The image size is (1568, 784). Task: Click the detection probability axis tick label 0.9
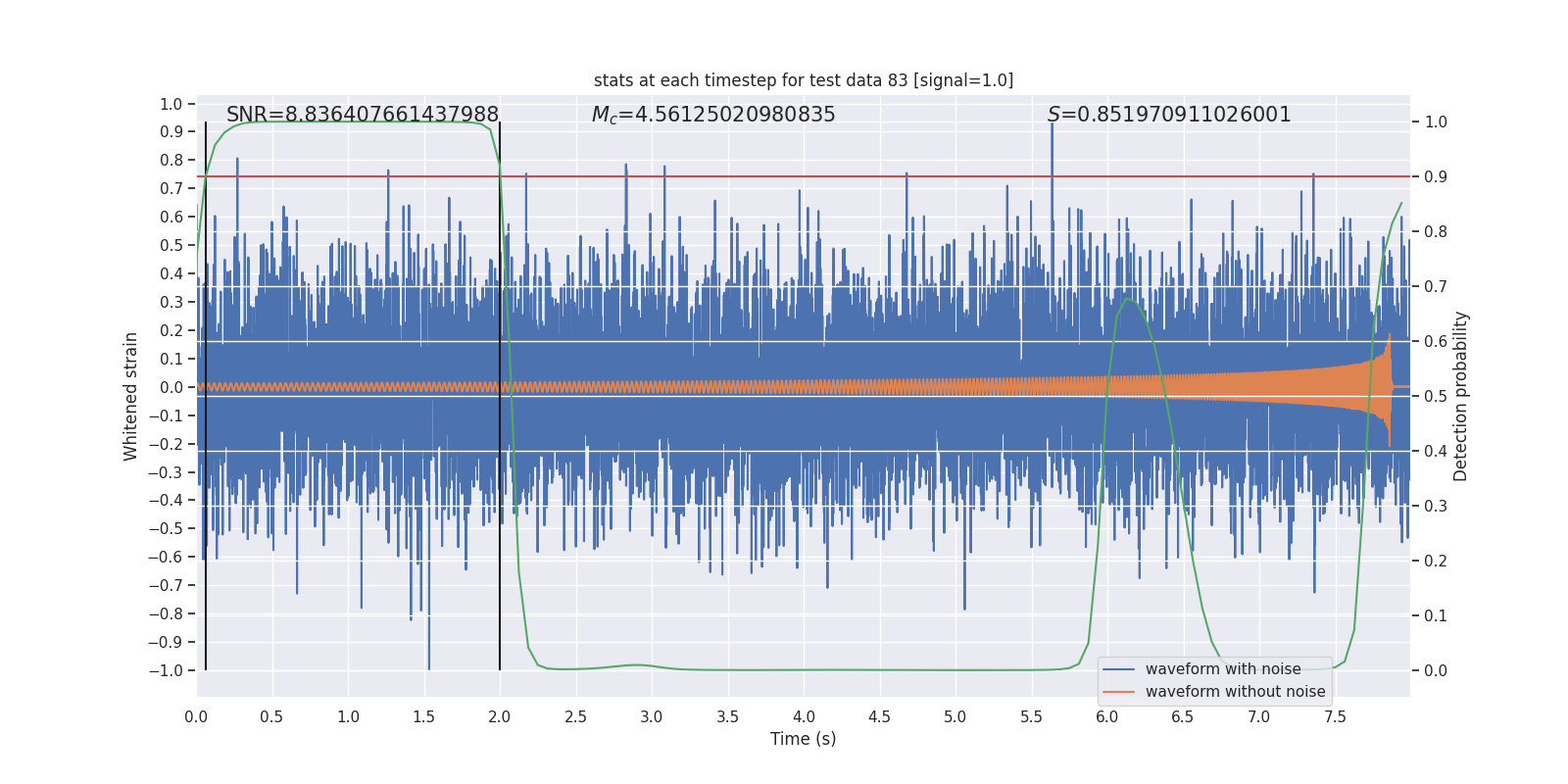click(1436, 176)
